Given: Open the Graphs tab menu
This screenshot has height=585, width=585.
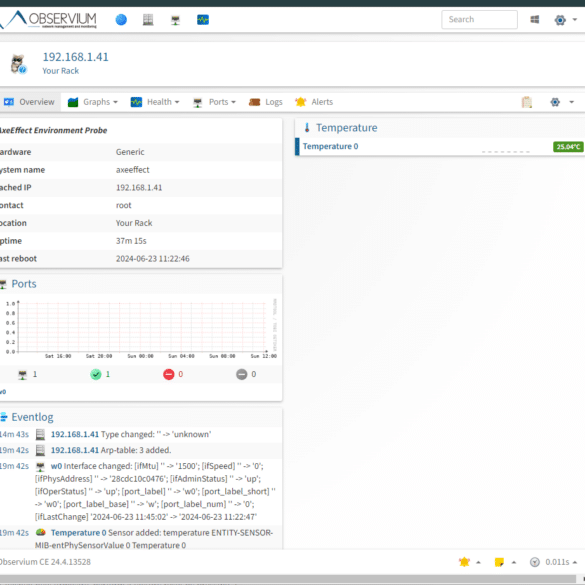Looking at the screenshot, I should (93, 102).
